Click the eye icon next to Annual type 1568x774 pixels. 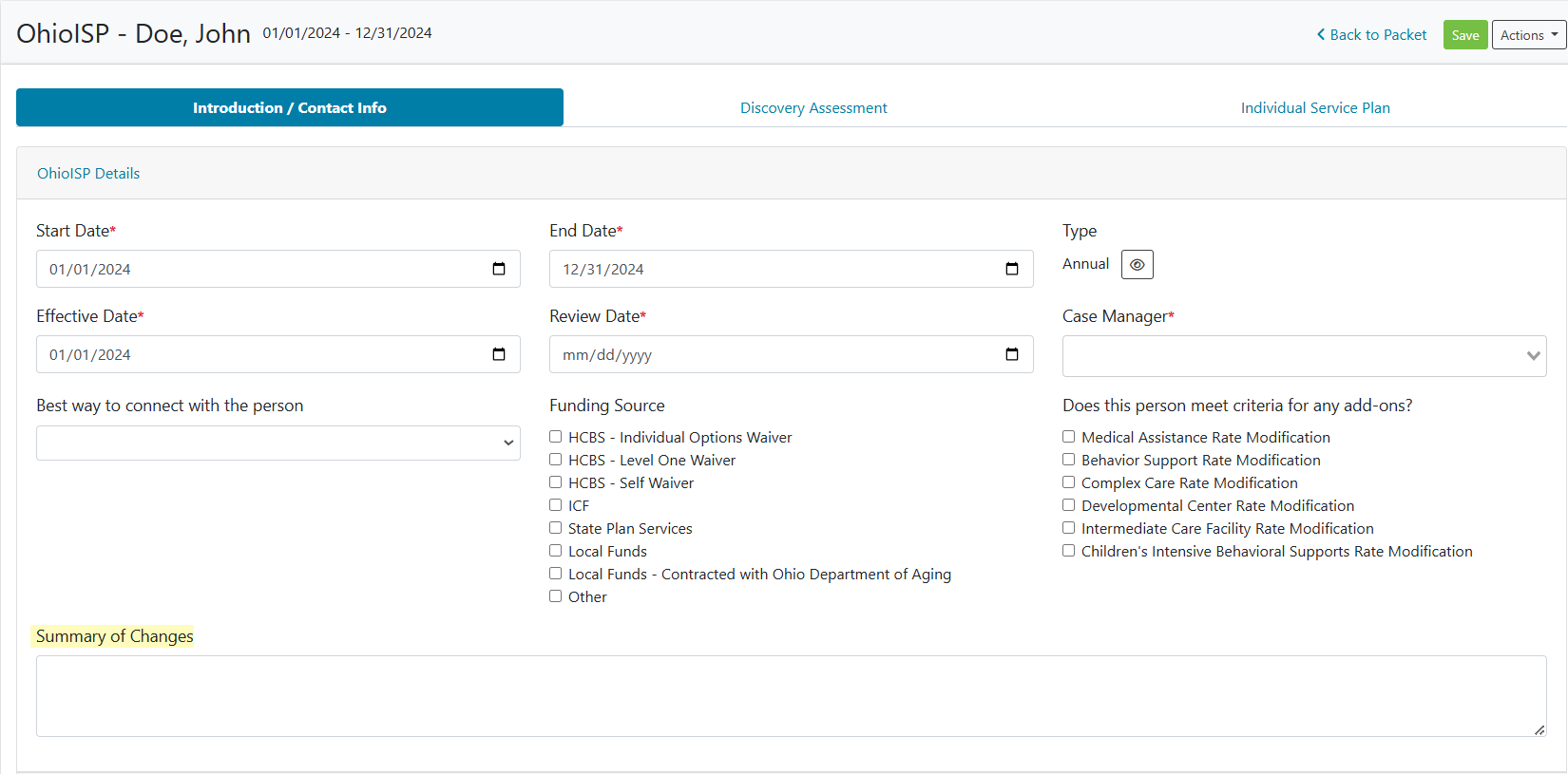[x=1137, y=265]
